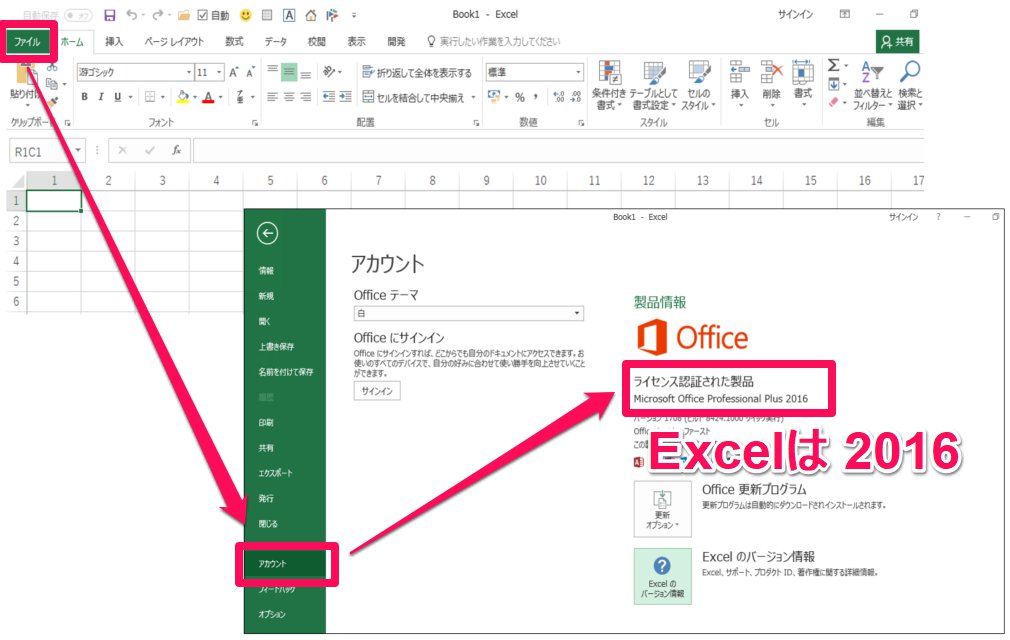Click the green 共有 share button

pyautogui.click(x=897, y=42)
